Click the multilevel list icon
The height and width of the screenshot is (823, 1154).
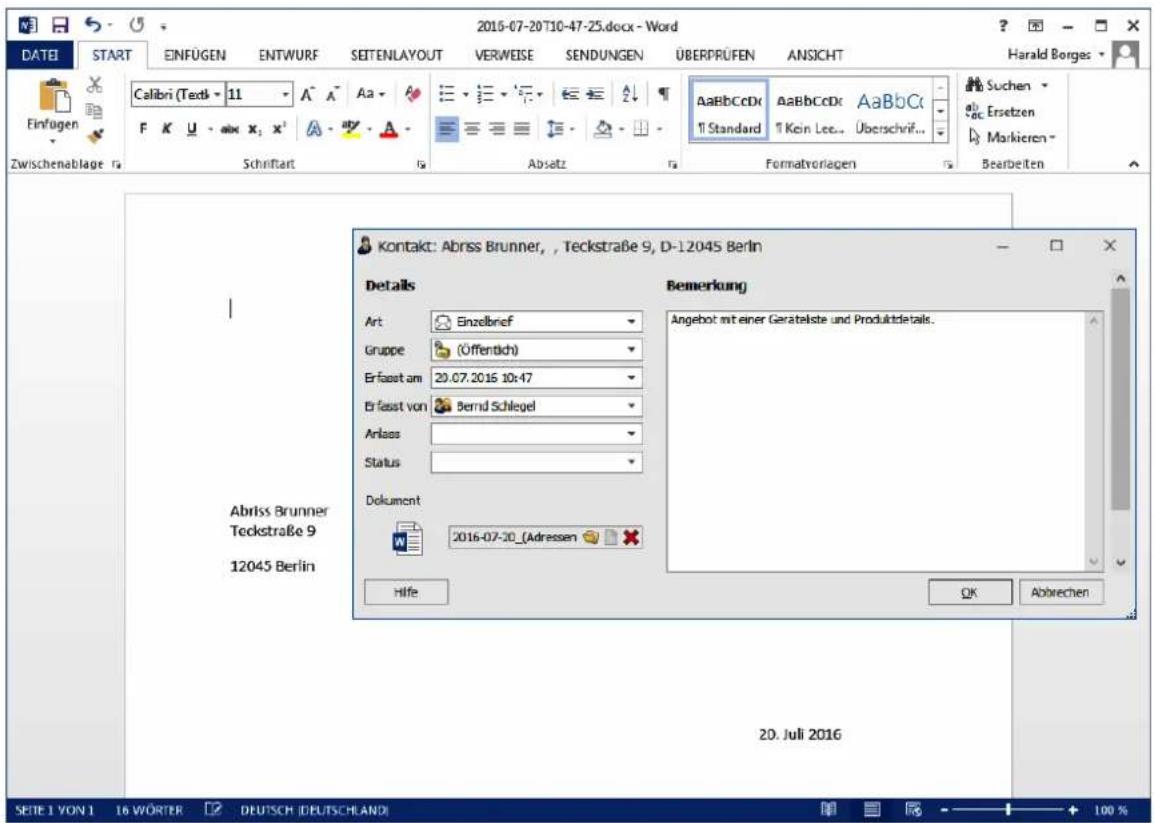pos(523,94)
